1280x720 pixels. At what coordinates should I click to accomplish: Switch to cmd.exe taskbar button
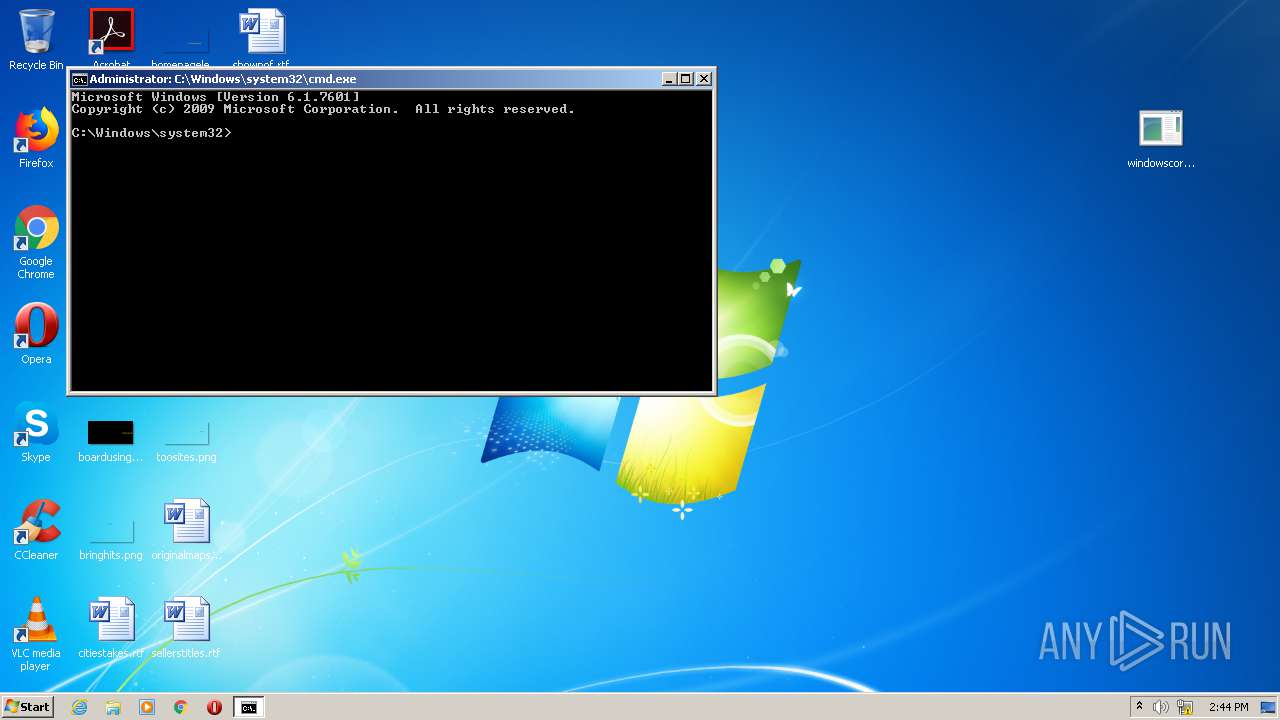(248, 707)
